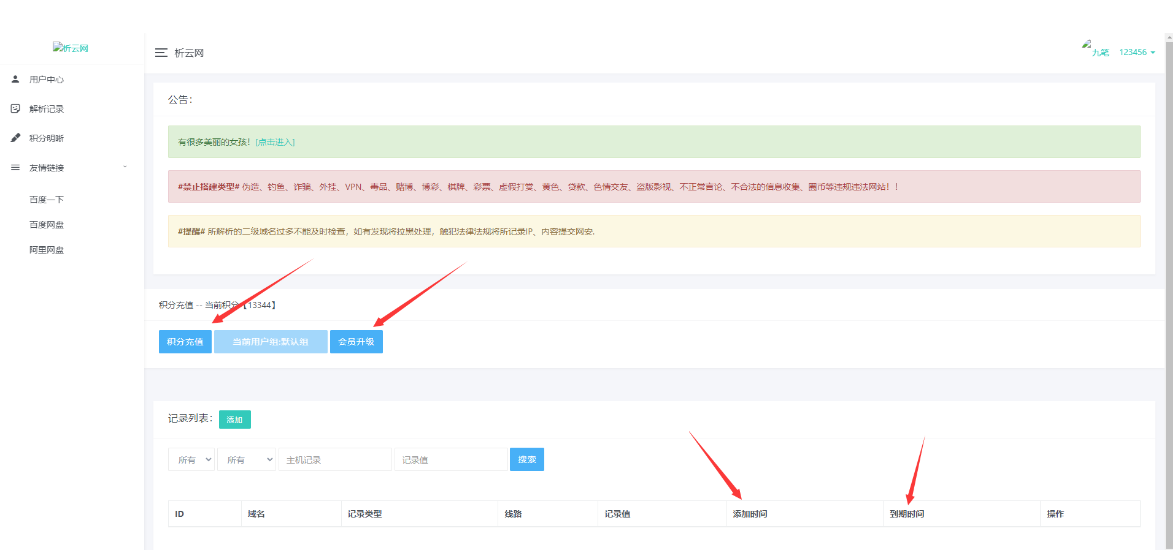Click the 添加时间 column header
This screenshot has width=1173, height=550.
point(804,514)
